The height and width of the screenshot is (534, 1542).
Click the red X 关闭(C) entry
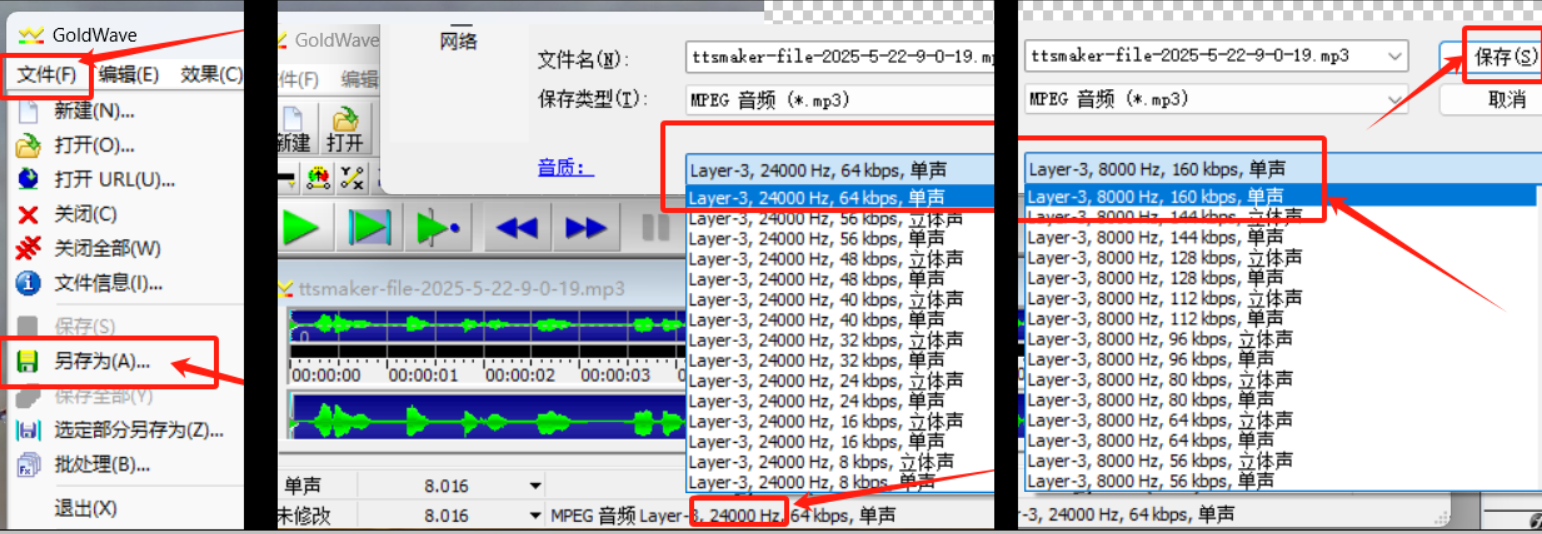tap(85, 214)
